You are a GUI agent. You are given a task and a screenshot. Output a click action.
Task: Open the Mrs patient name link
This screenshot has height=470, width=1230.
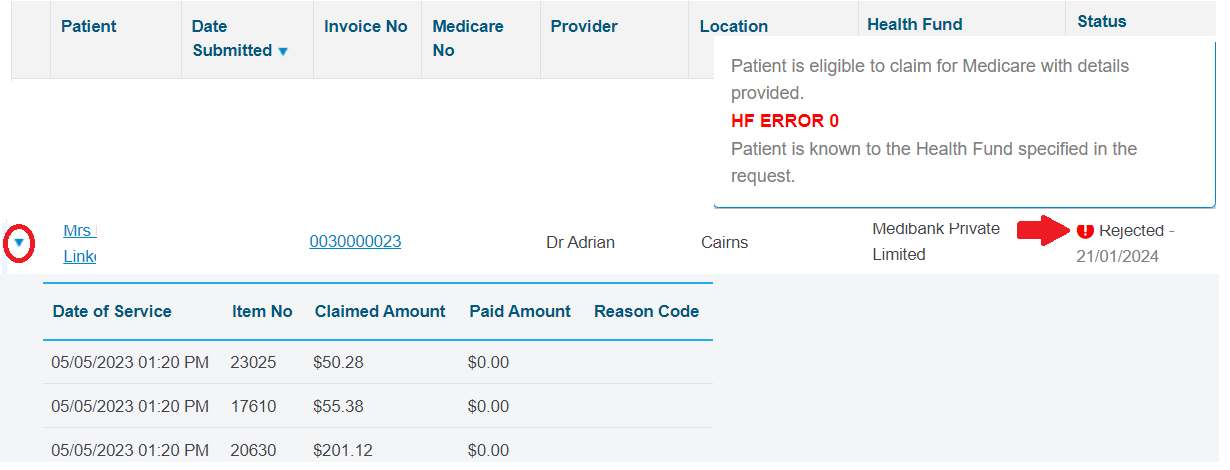coord(78,243)
